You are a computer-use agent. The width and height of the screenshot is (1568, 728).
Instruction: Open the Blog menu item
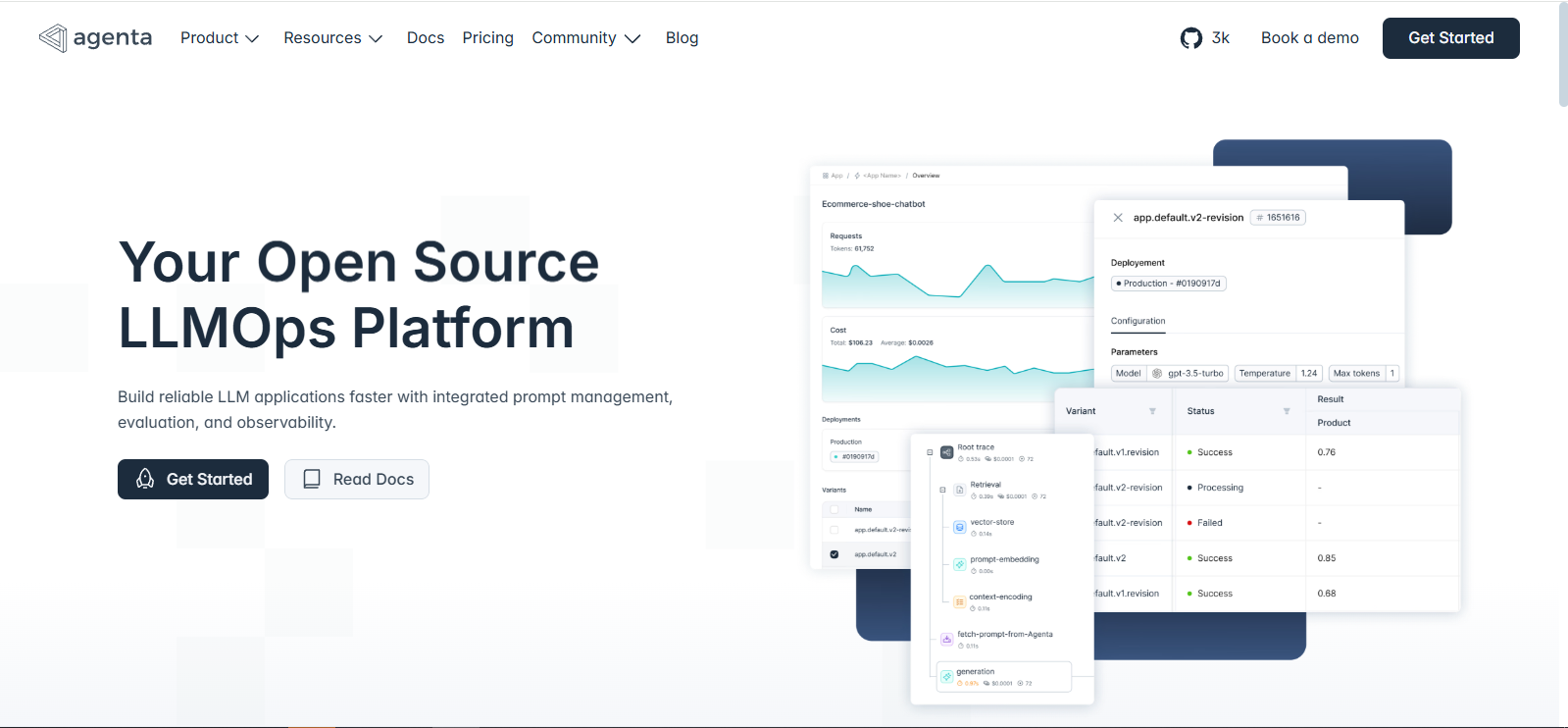683,38
